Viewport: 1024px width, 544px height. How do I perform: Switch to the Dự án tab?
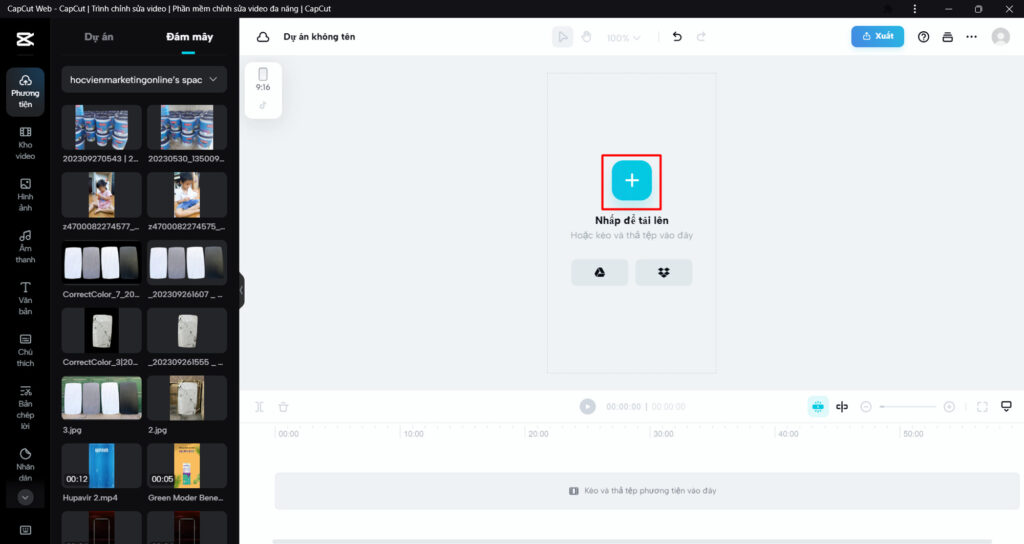98,37
